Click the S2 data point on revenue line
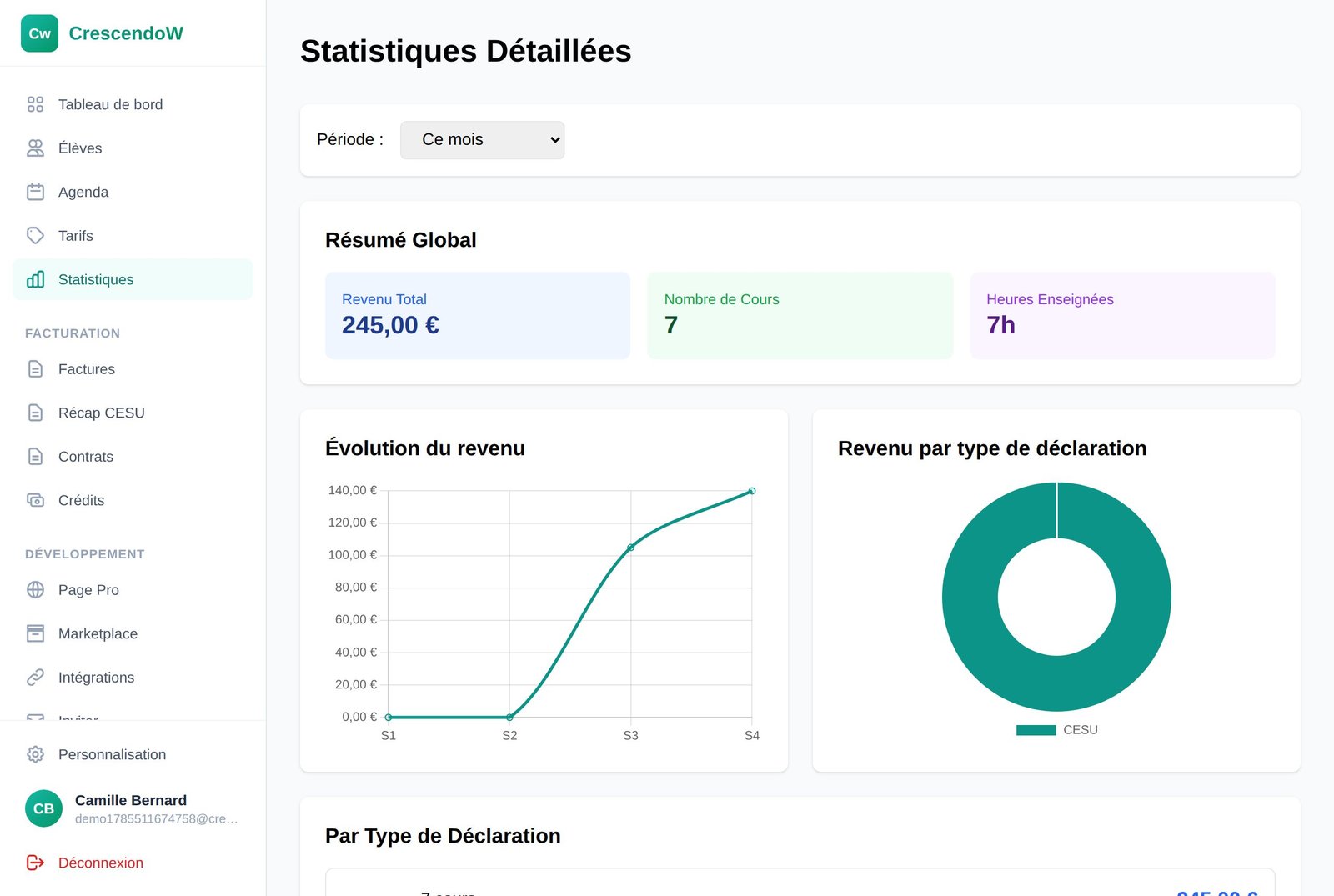 pos(509,717)
